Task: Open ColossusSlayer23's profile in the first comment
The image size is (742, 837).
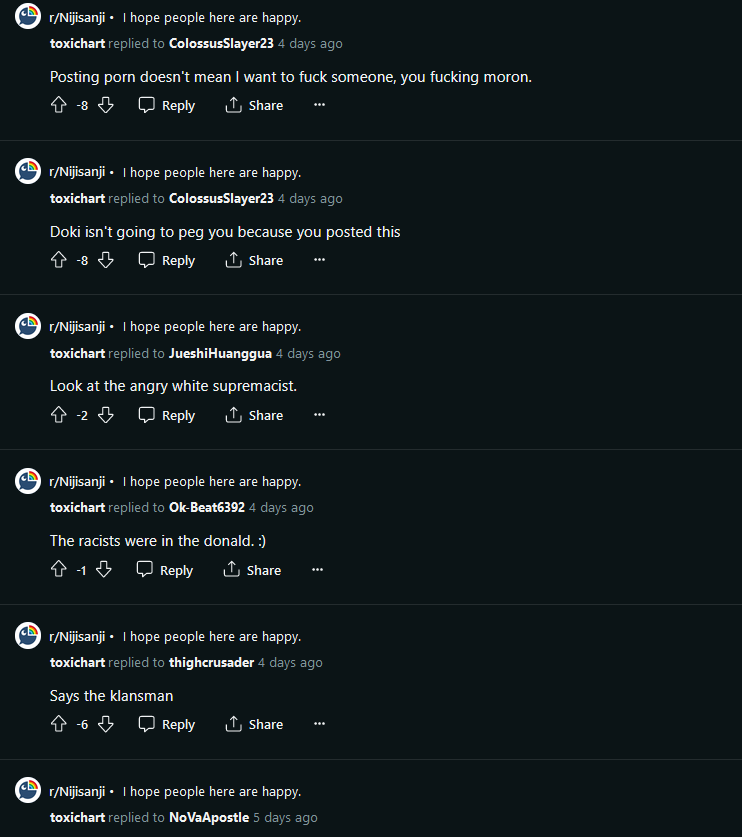Action: (x=221, y=44)
